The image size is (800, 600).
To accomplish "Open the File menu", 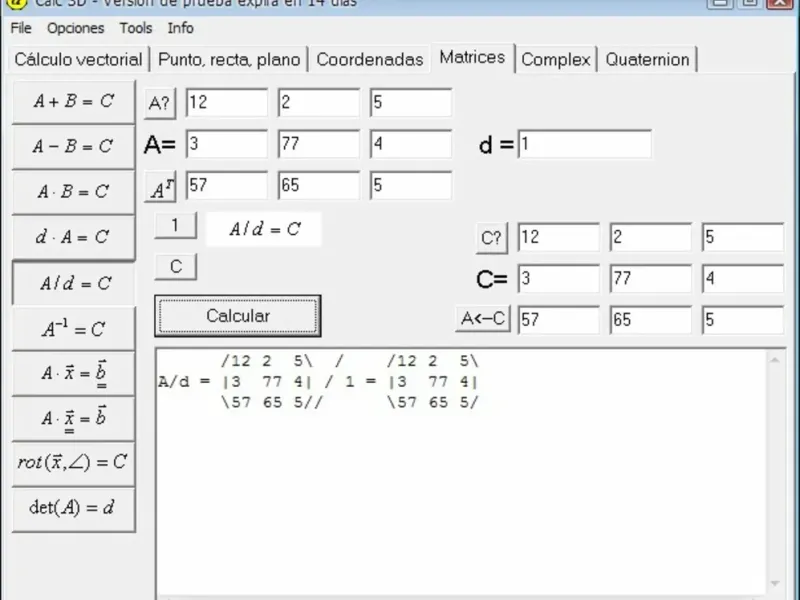I will (x=21, y=28).
